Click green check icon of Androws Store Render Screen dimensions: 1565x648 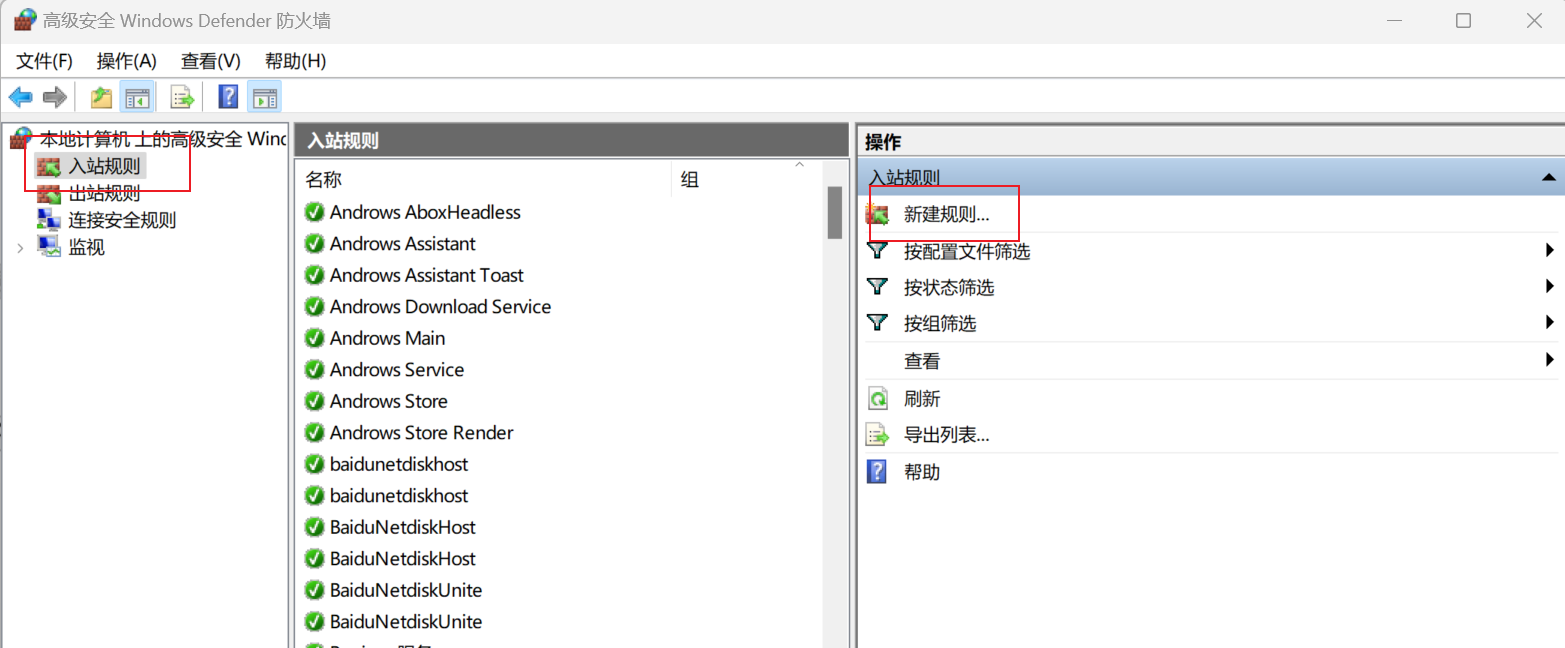[314, 433]
